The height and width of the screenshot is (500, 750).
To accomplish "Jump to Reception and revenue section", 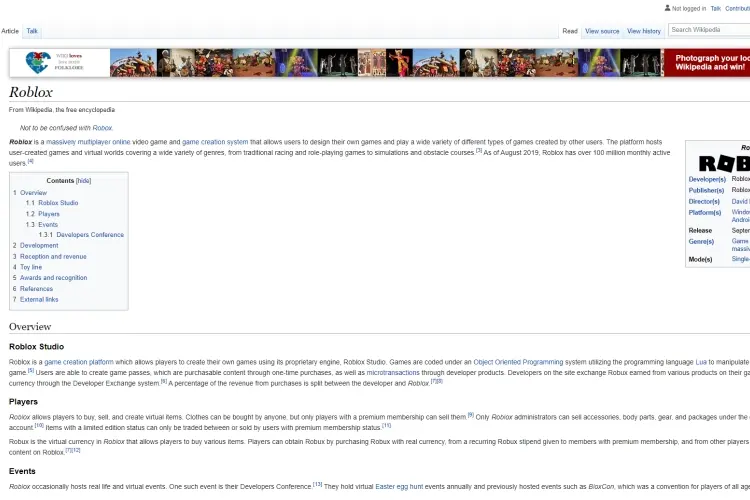I will pos(53,256).
